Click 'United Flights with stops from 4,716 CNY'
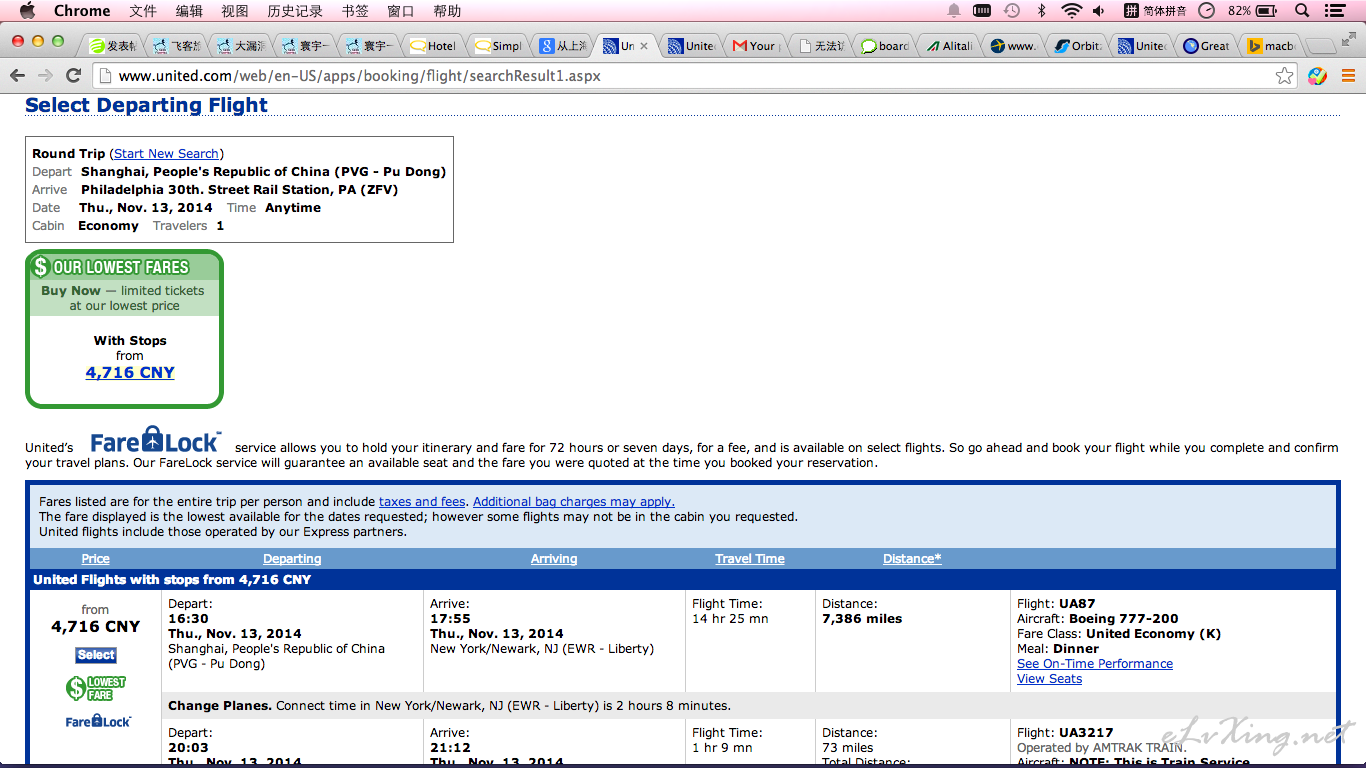Image resolution: width=1366 pixels, height=768 pixels. pyautogui.click(x=172, y=580)
